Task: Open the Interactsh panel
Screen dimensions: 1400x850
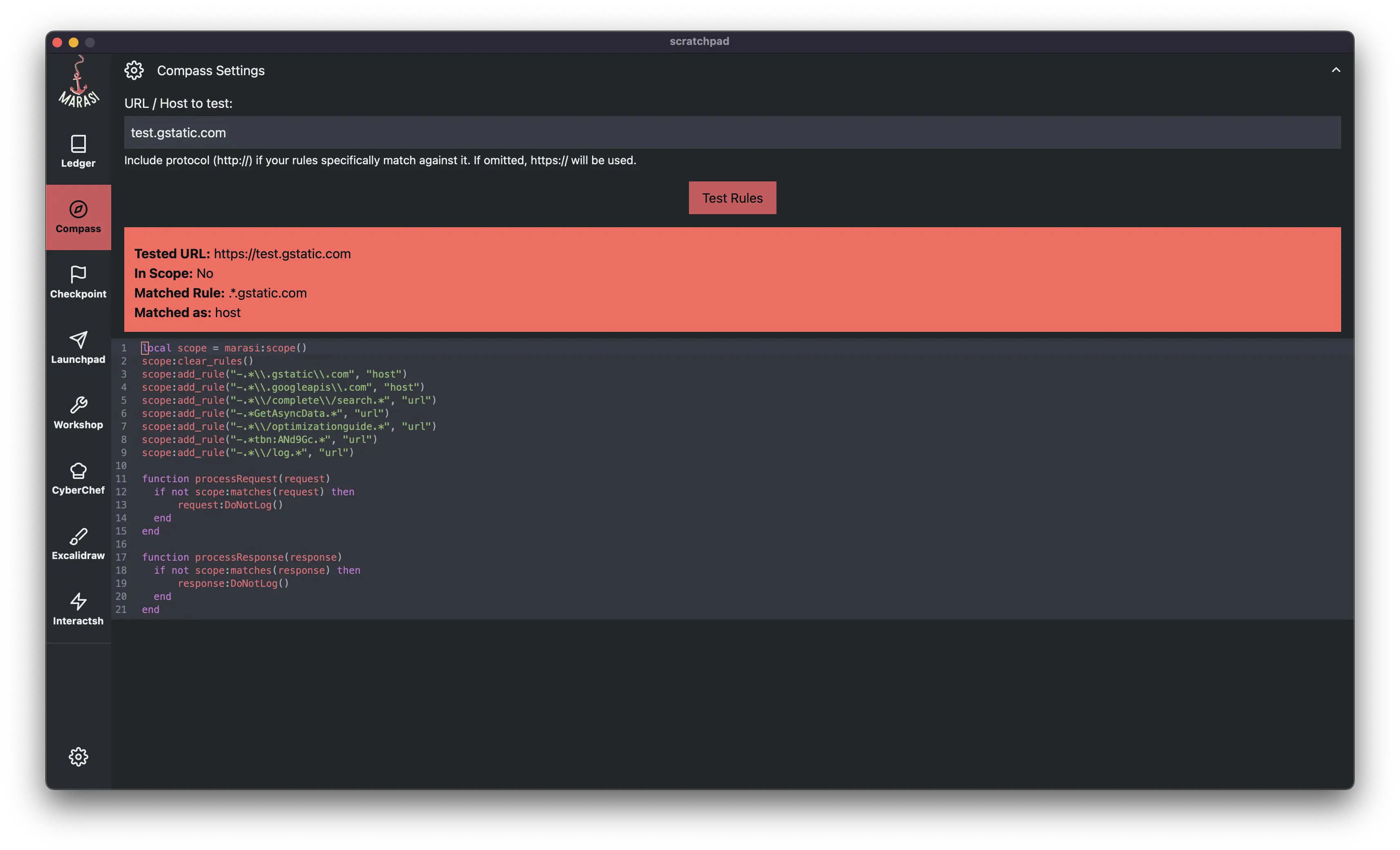Action: pyautogui.click(x=78, y=609)
